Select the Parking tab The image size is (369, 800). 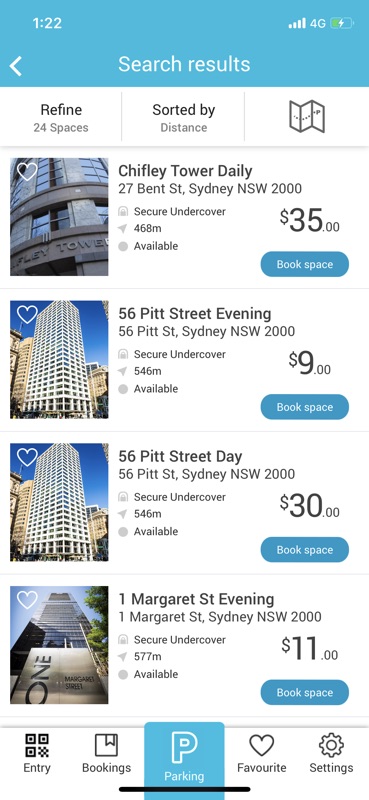coord(184,758)
